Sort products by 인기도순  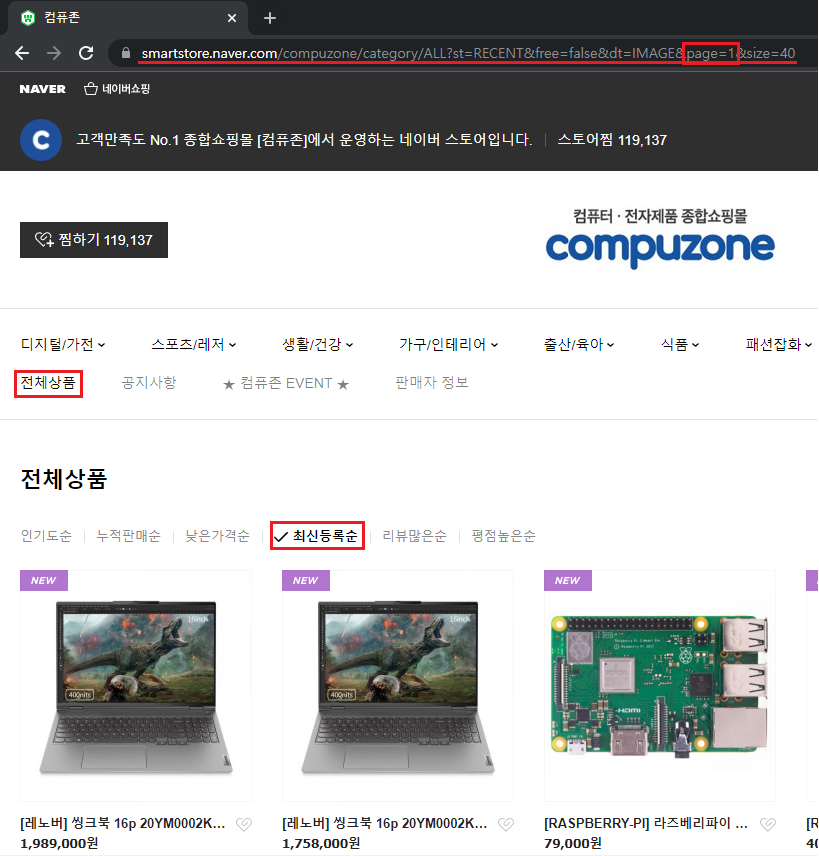(x=46, y=536)
